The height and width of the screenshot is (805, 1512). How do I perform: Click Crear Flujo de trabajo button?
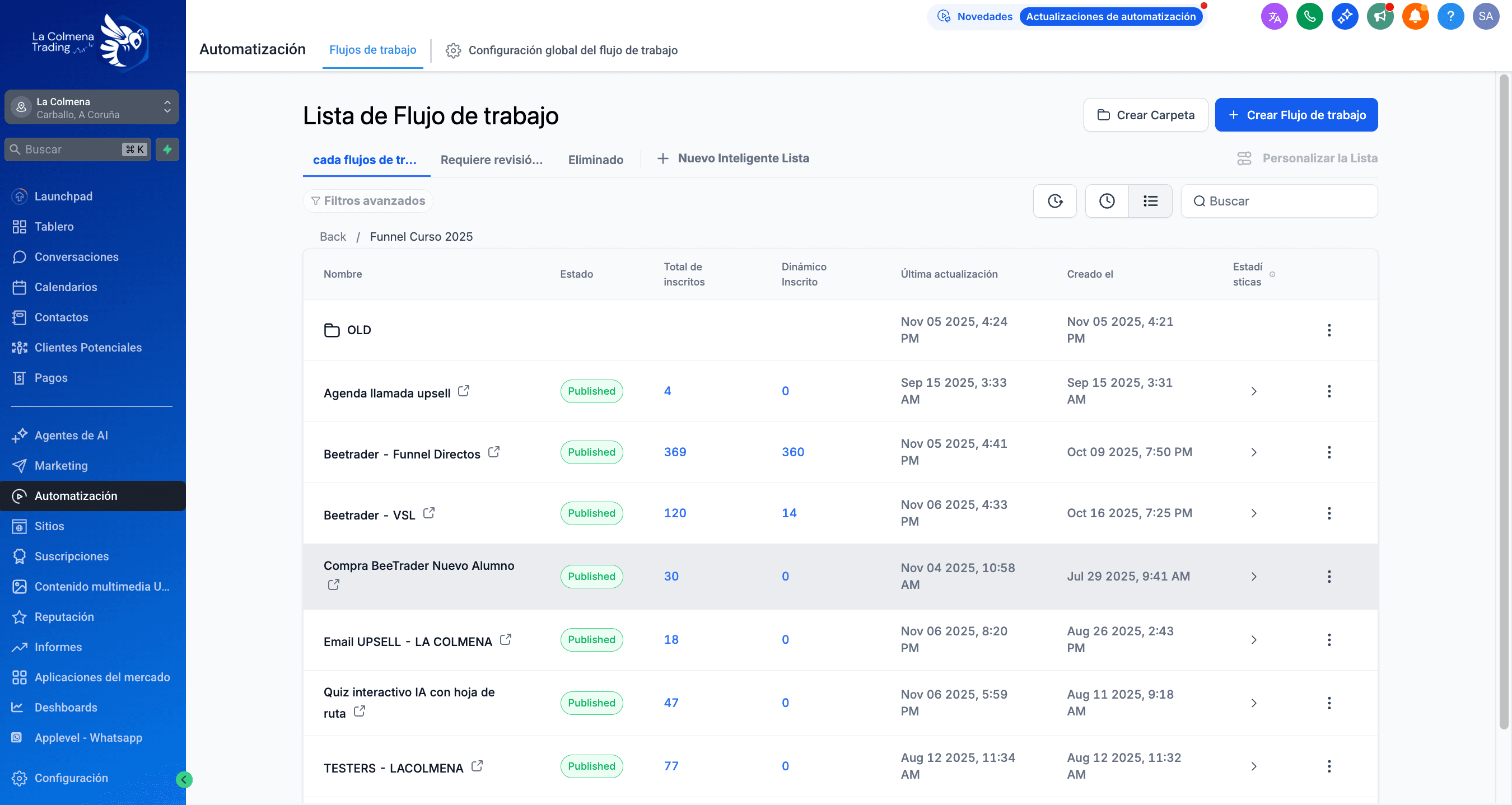click(x=1296, y=115)
